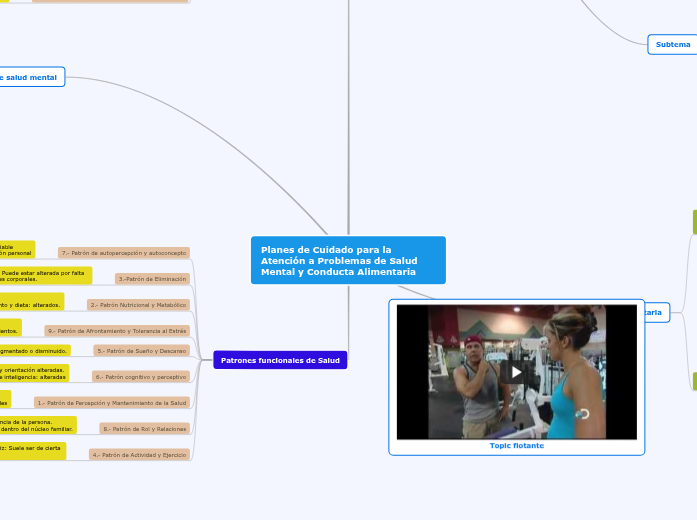This screenshot has width=697, height=520.
Task: Click '1.- Patrón de Percepción y Mantenimiento de la Salud'
Action: click(x=112, y=402)
